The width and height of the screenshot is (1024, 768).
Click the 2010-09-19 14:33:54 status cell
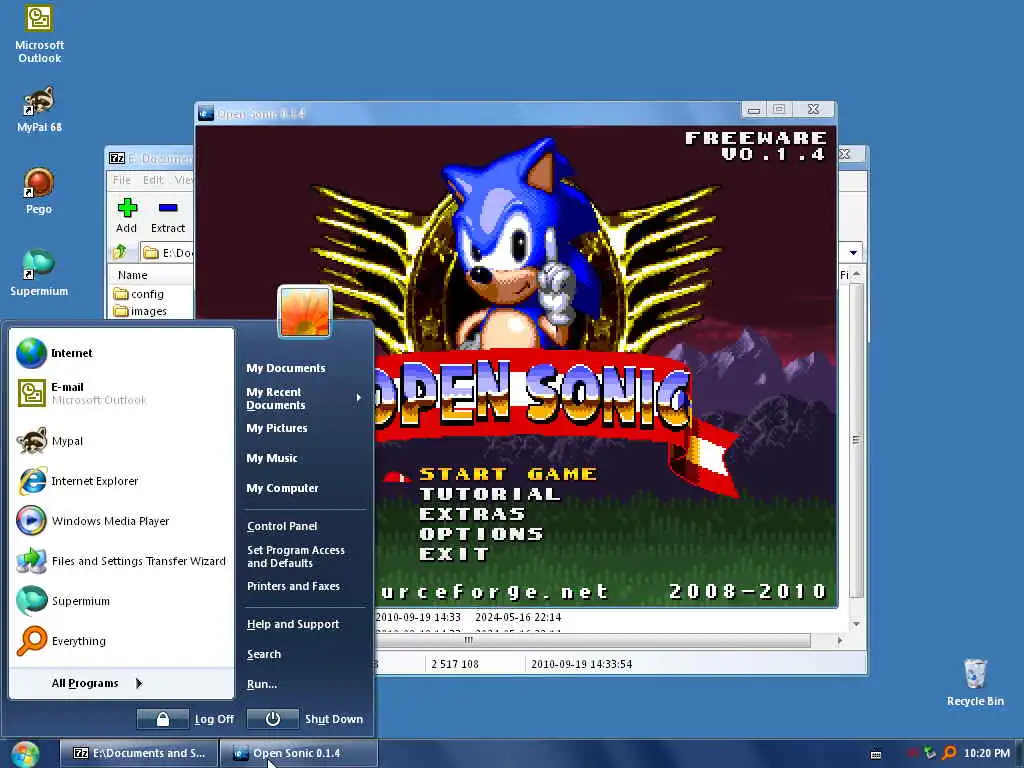point(581,664)
